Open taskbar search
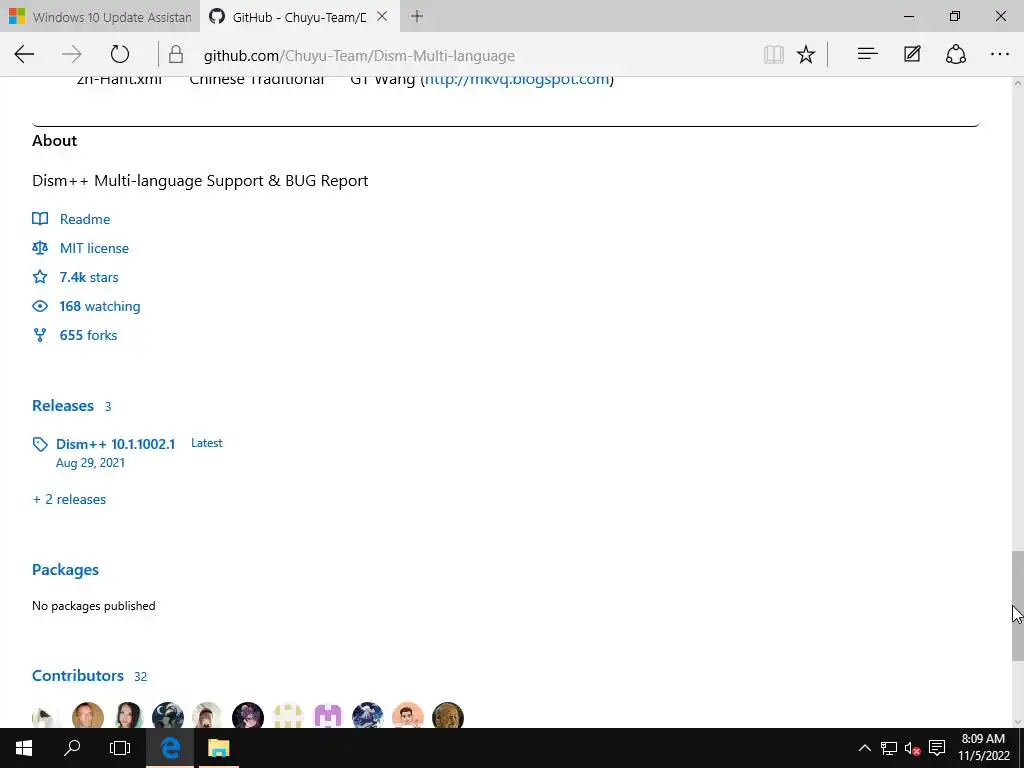 [72, 748]
